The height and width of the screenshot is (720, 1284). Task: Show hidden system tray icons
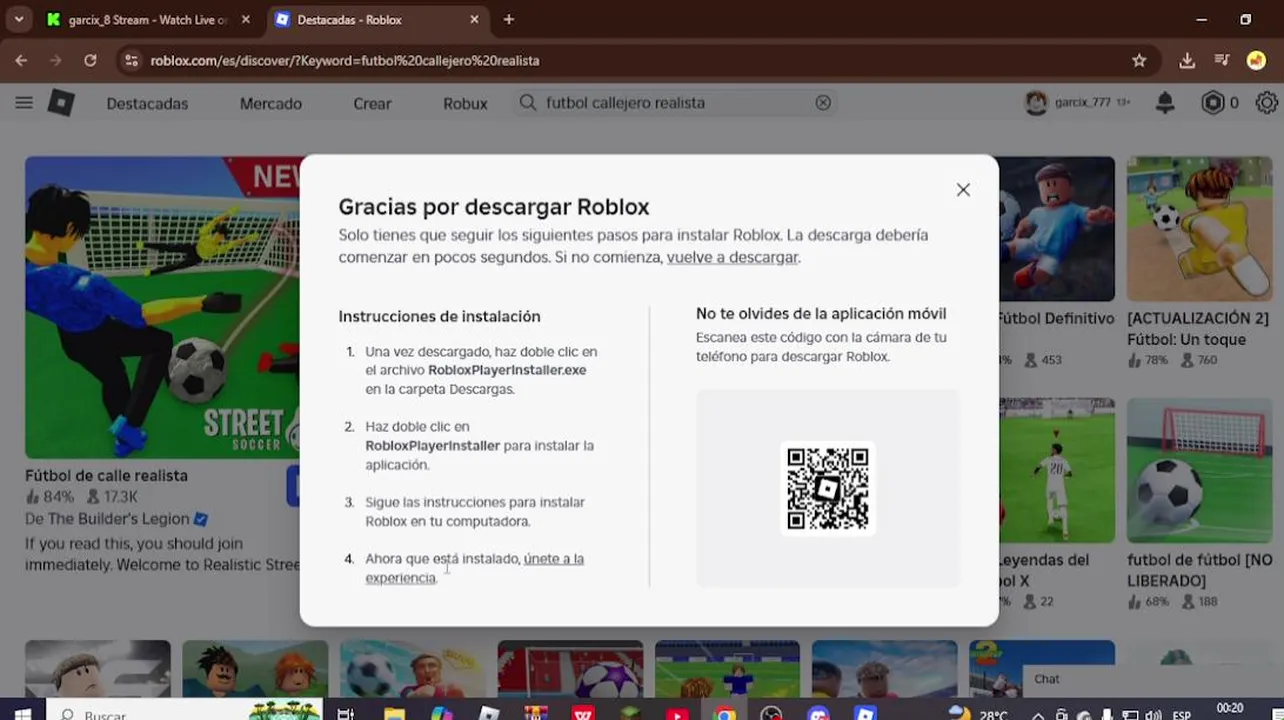tap(1038, 714)
